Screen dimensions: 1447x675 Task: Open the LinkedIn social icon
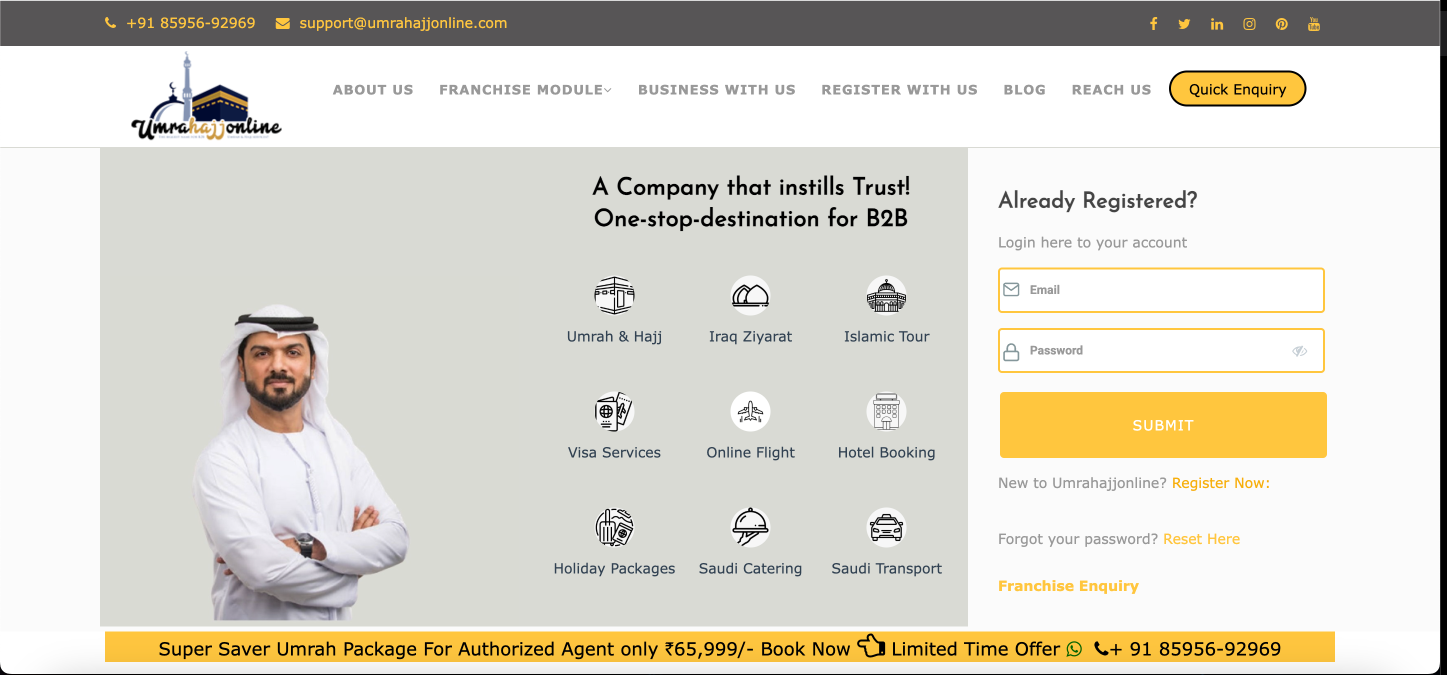pyautogui.click(x=1217, y=24)
